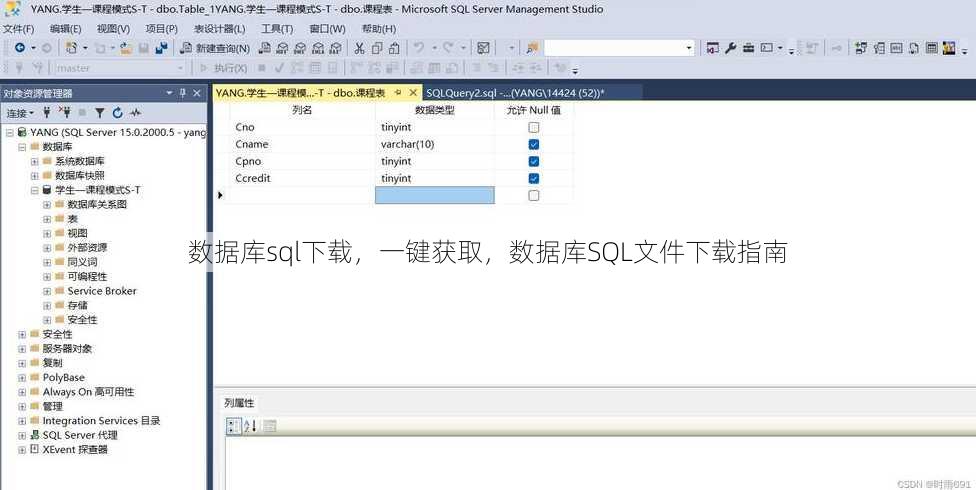Click the wrench Properties window icon
This screenshot has width=976, height=490.
(x=731, y=48)
